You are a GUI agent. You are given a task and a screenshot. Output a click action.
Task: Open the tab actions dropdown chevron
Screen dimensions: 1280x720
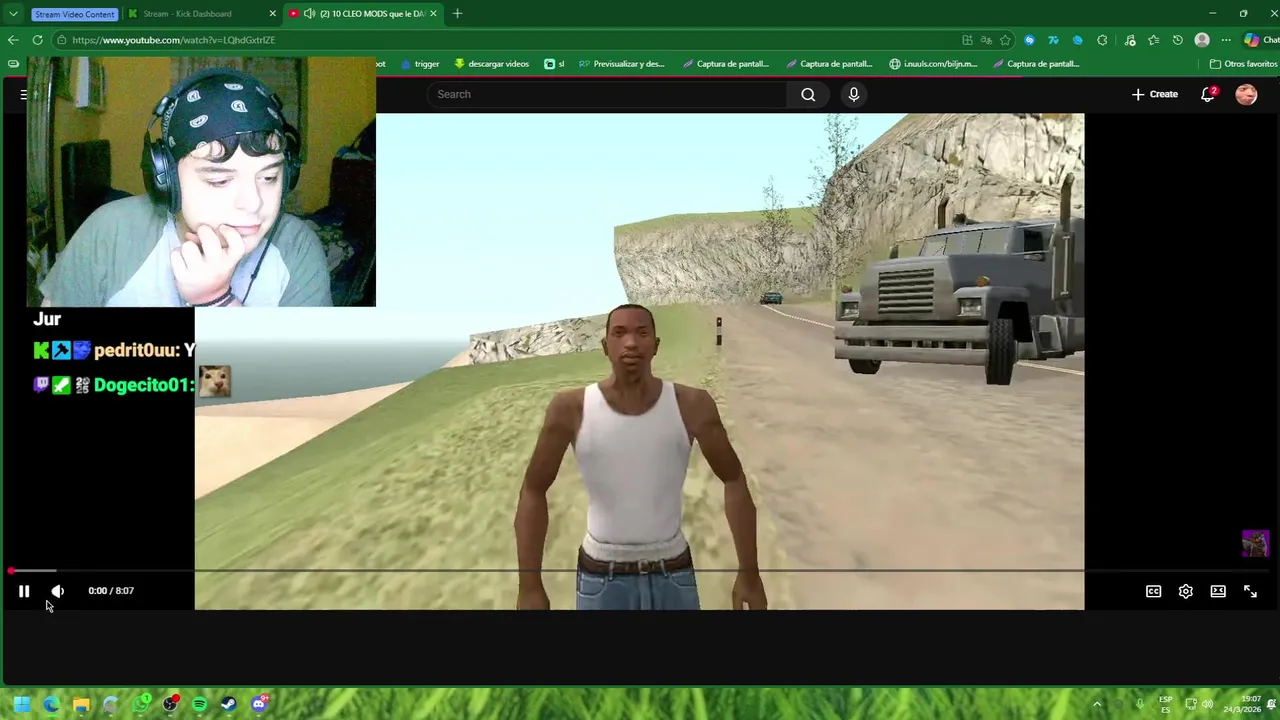click(13, 14)
